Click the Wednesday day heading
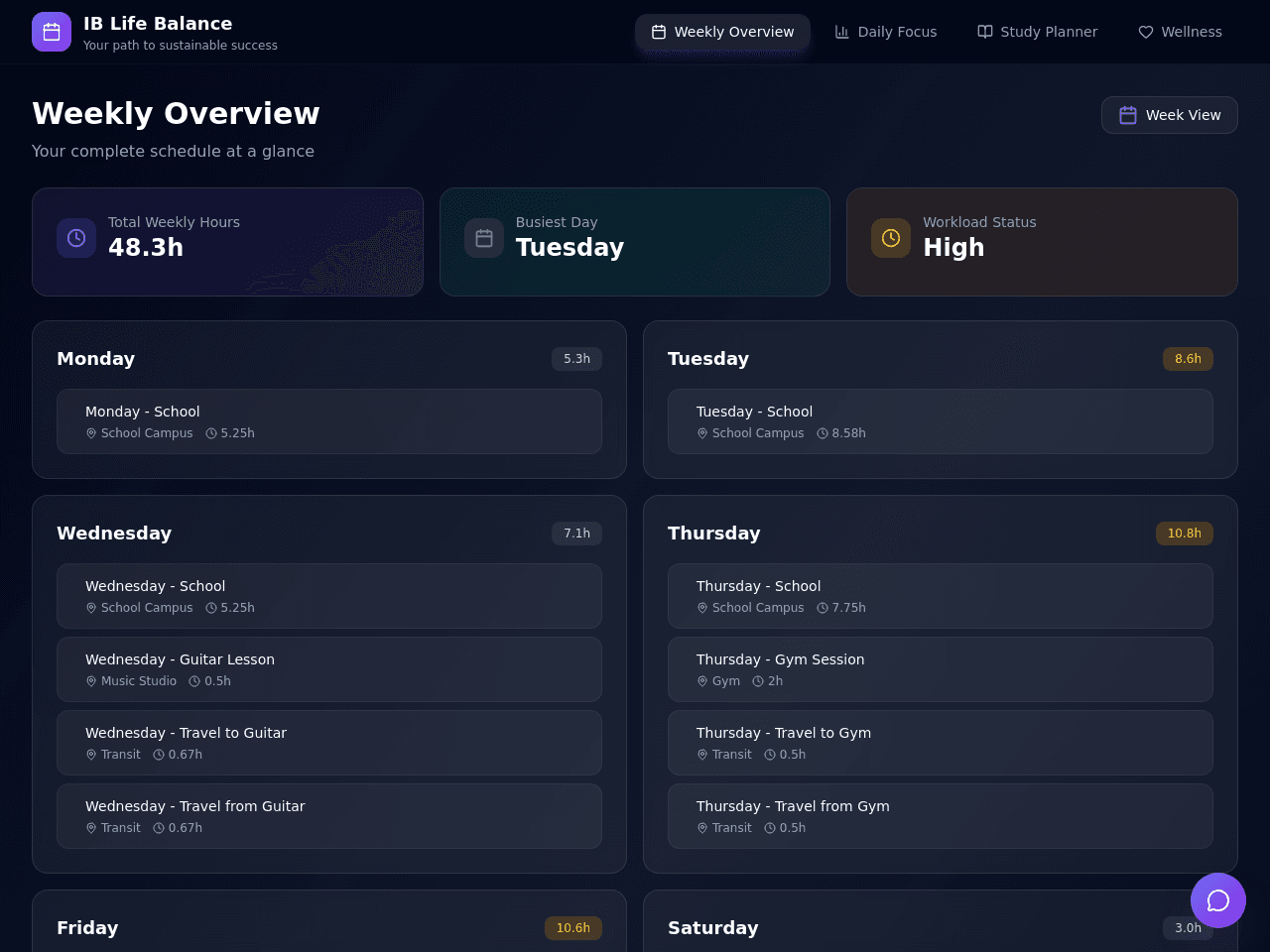Image resolution: width=1270 pixels, height=952 pixels. [x=114, y=534]
